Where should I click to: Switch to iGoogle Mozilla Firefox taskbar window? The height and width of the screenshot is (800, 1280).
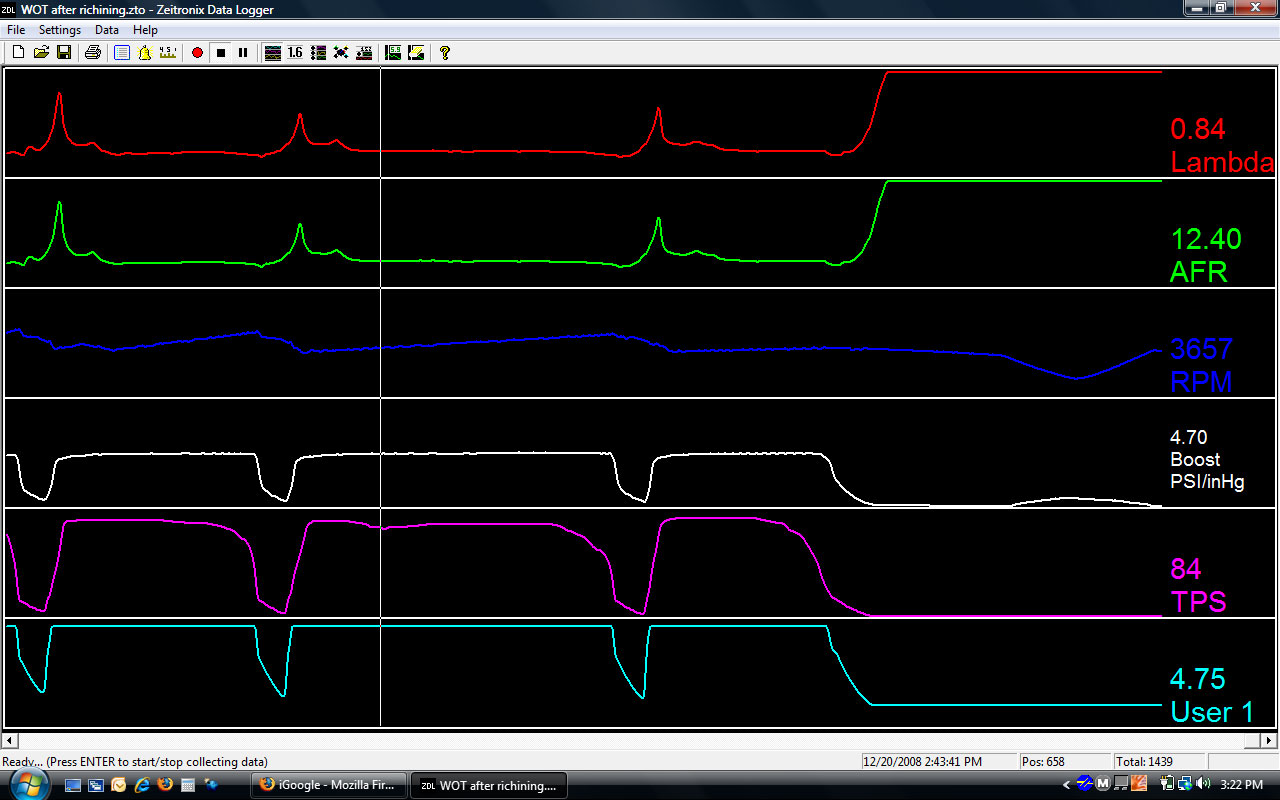pos(328,785)
